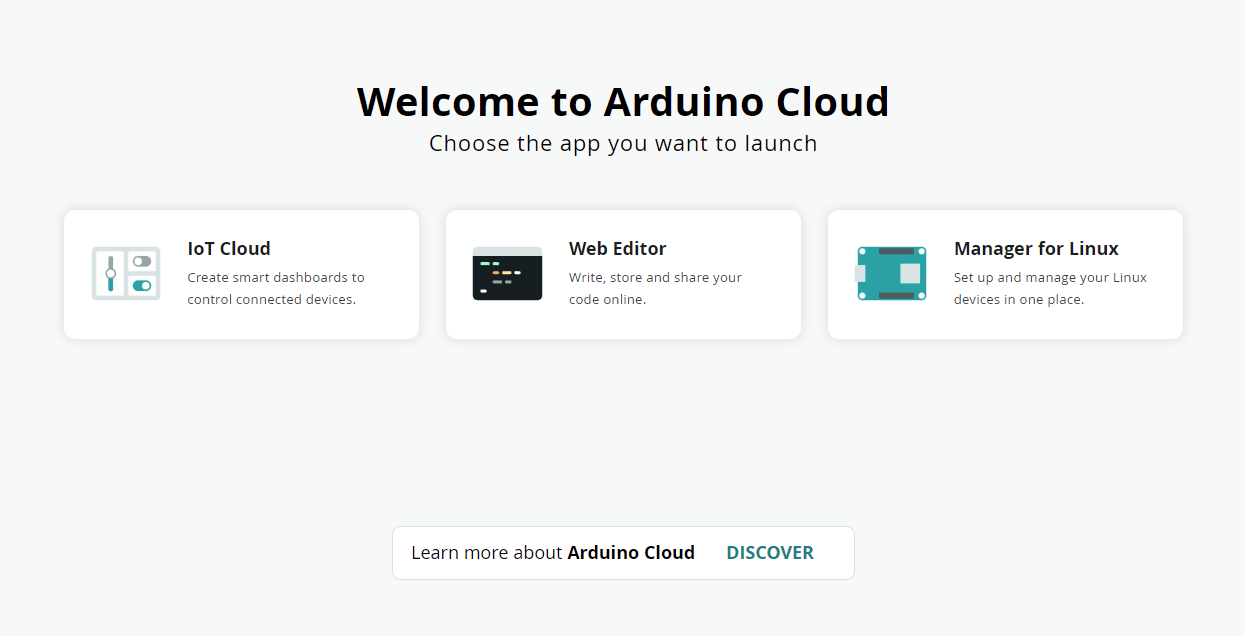
Task: Click 'Set up and manage your Linux devices' text
Action: pos(1050,288)
